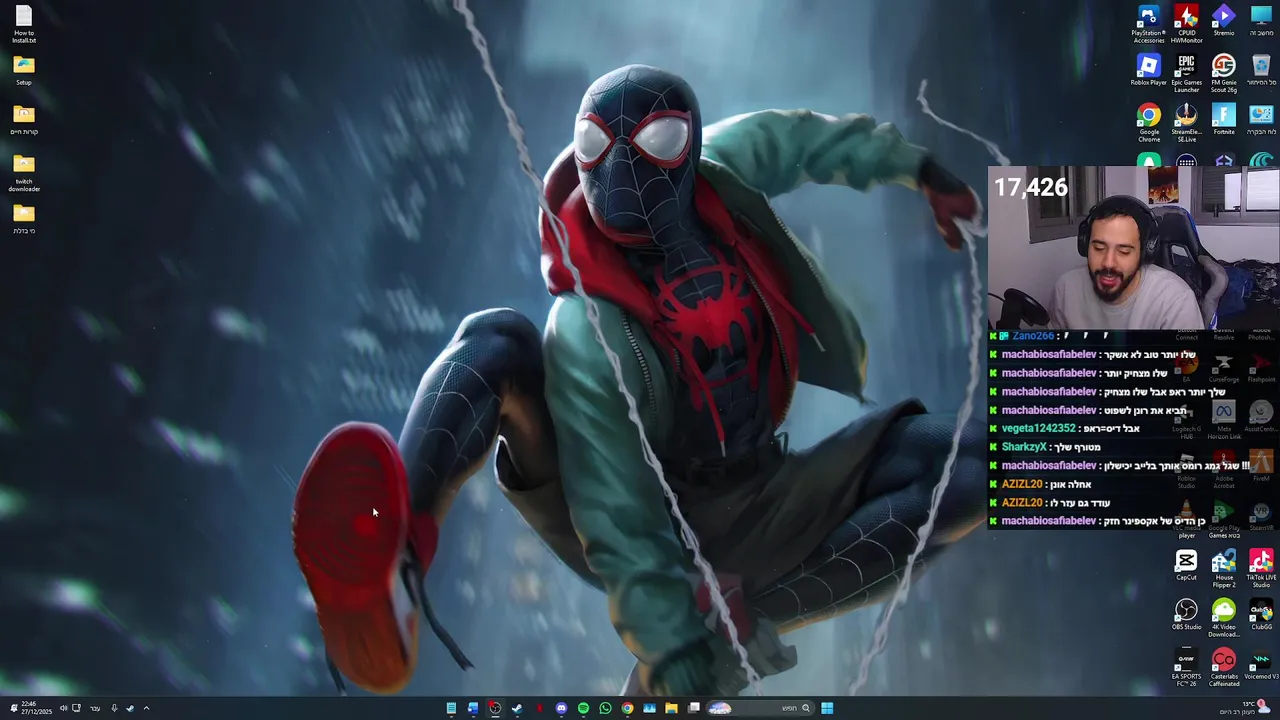1280x720 pixels.
Task: Launch Roblox Player shortcut
Action: pyautogui.click(x=1148, y=70)
